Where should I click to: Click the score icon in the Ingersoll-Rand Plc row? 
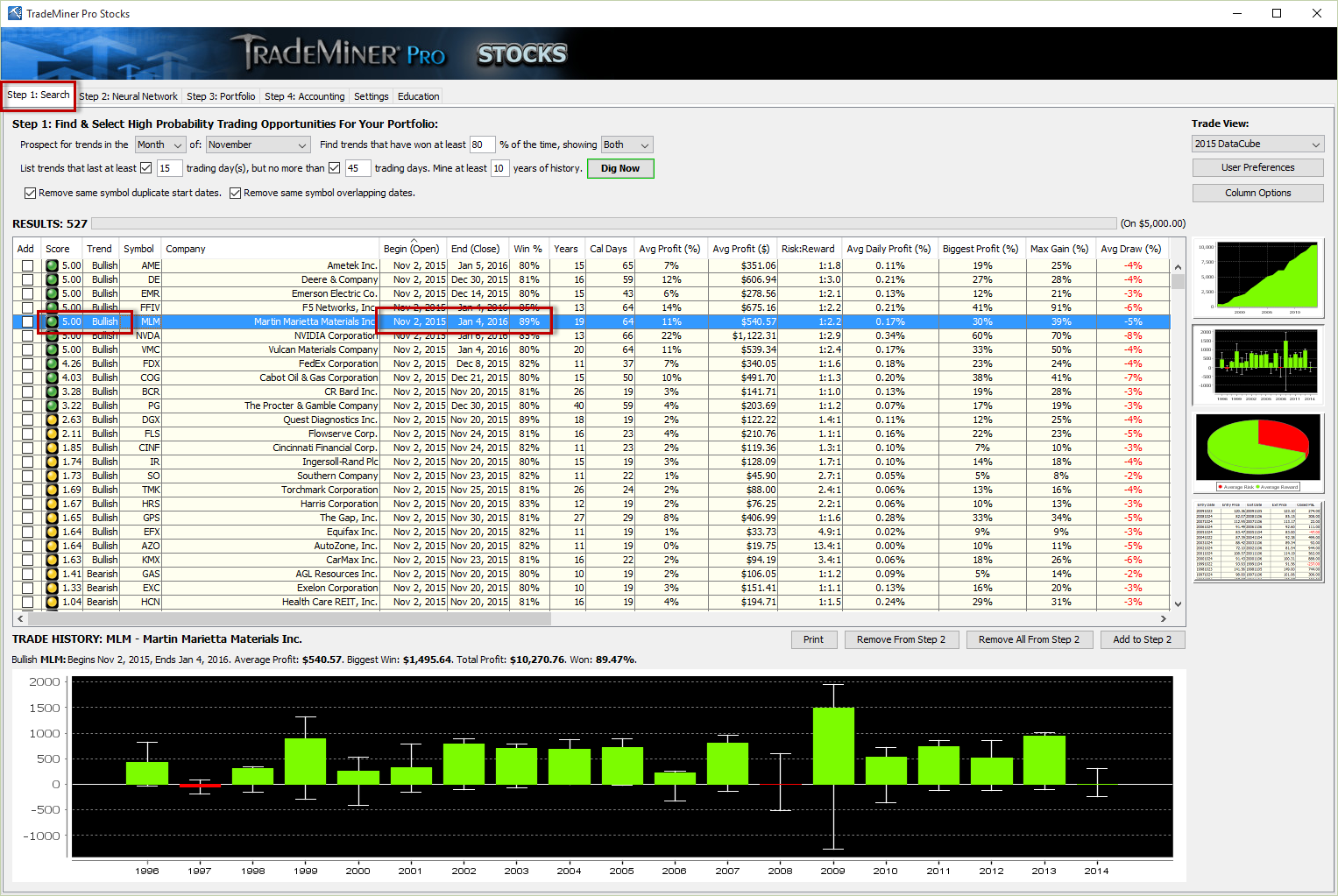click(52, 462)
